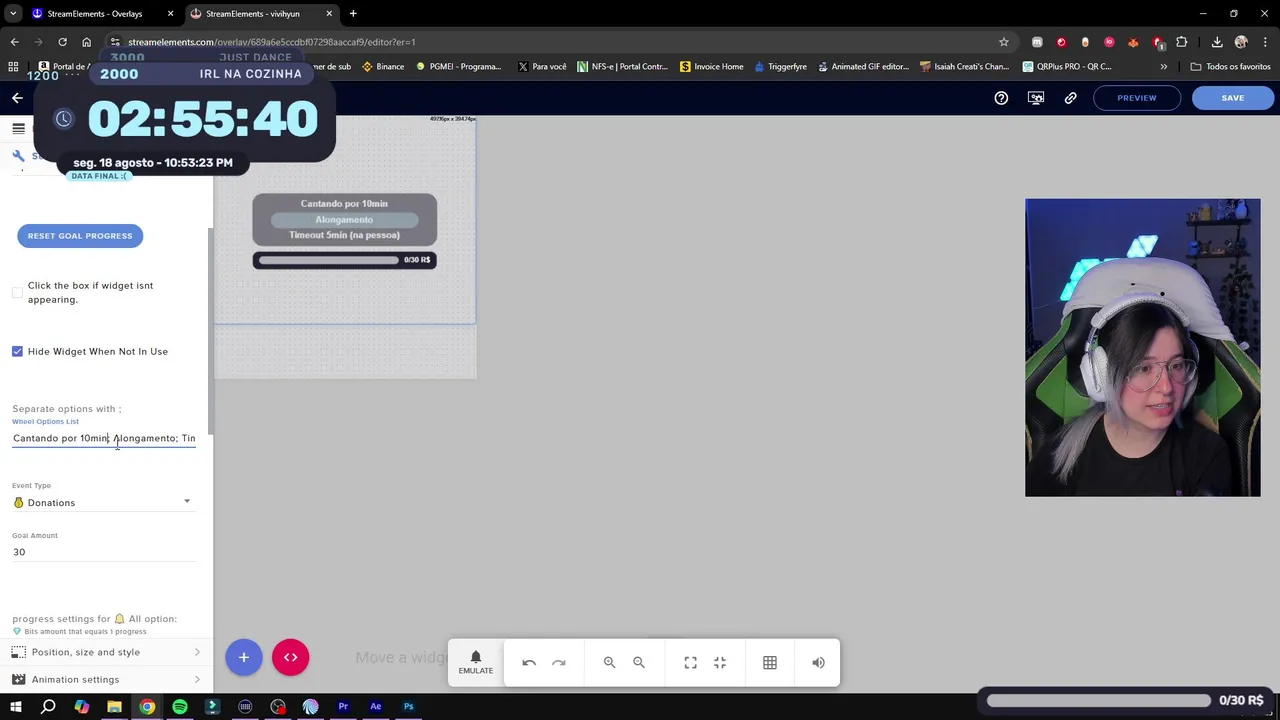
Task: Copy overlay URL via link icon
Action: [x=1071, y=98]
